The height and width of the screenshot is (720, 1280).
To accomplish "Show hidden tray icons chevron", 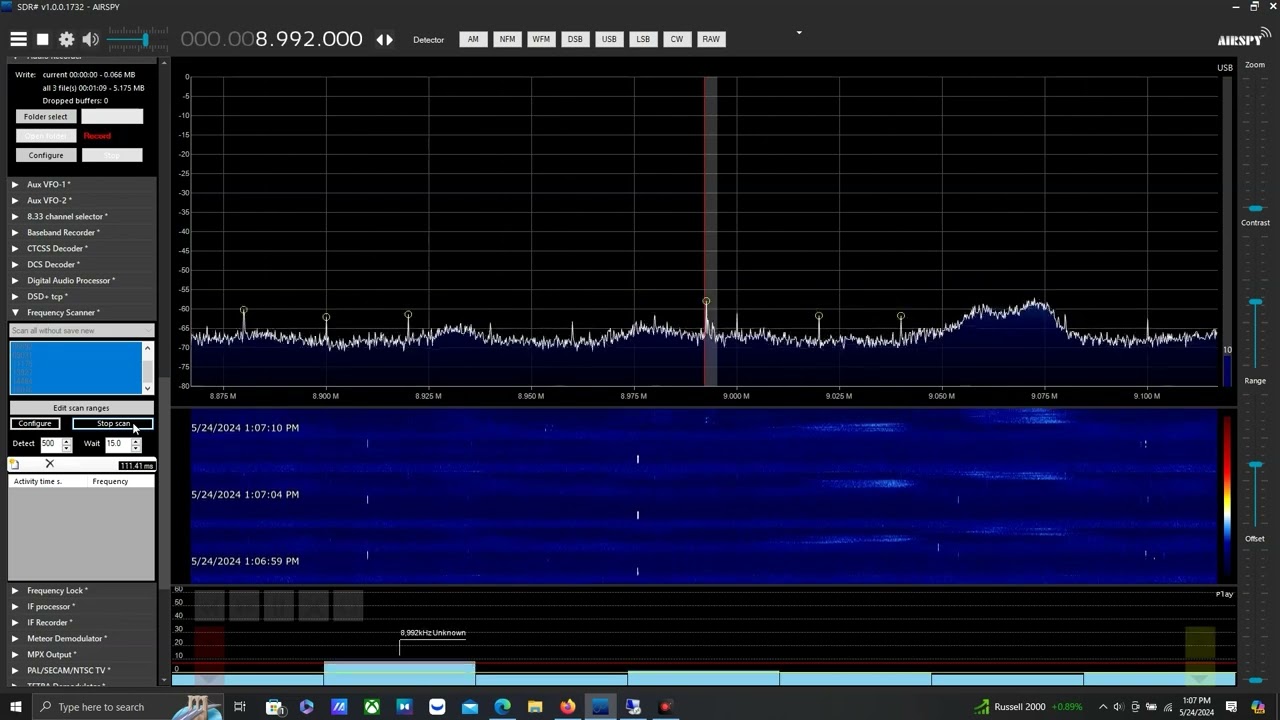I will [x=1103, y=707].
